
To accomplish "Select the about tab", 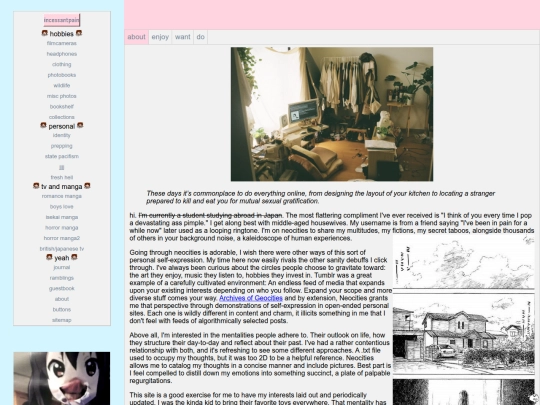I will pos(136,37).
